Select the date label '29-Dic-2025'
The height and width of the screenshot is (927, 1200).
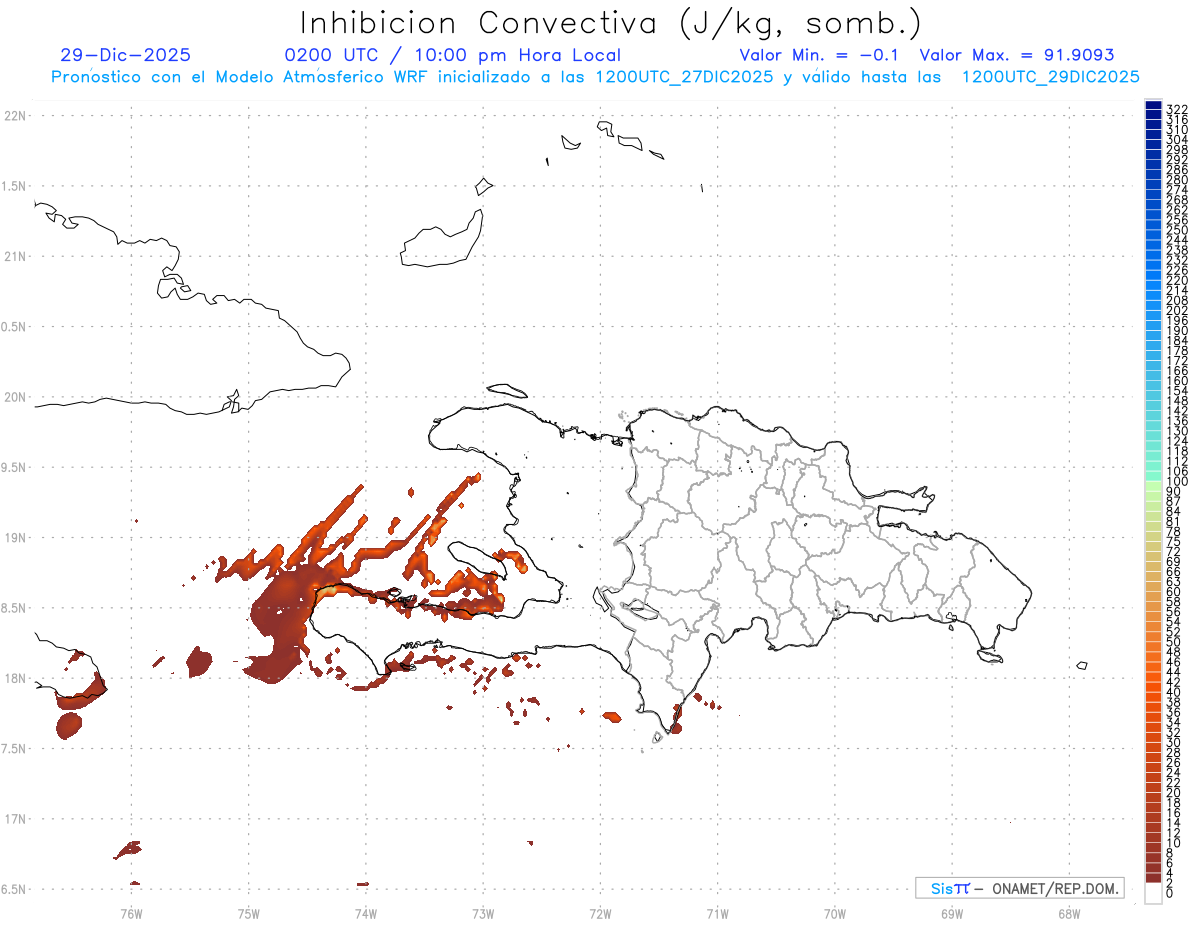click(x=125, y=56)
